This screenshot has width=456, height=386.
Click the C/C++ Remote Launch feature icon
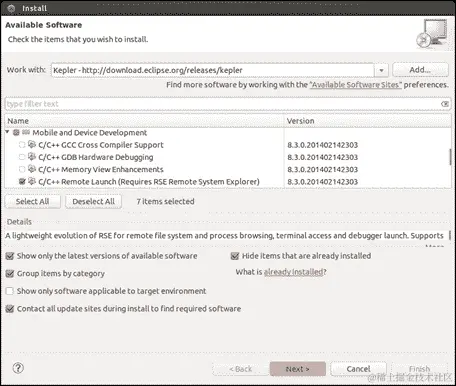click(x=32, y=181)
